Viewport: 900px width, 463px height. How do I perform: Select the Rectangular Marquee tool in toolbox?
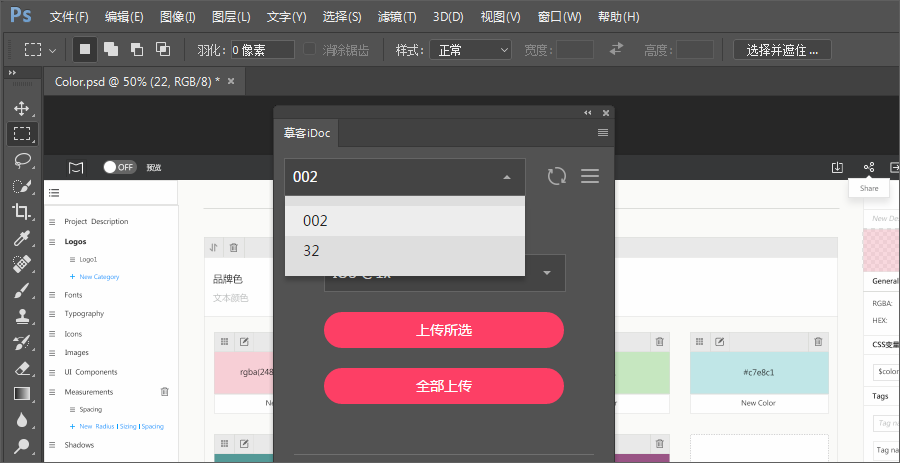coord(22,134)
